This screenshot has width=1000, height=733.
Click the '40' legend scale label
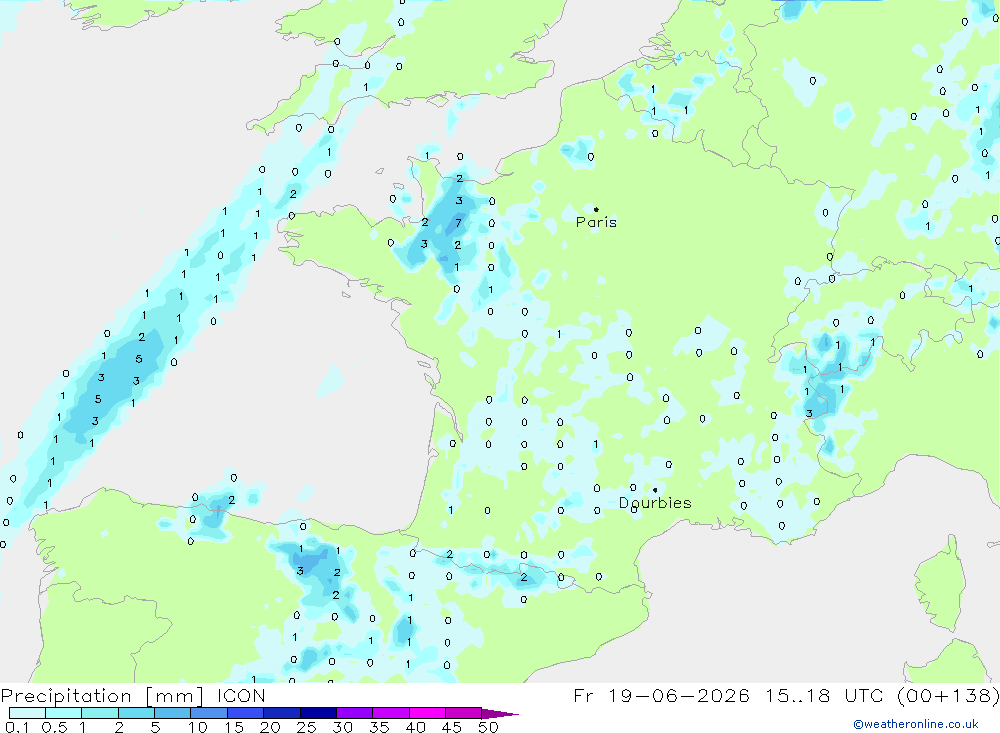pyautogui.click(x=415, y=727)
